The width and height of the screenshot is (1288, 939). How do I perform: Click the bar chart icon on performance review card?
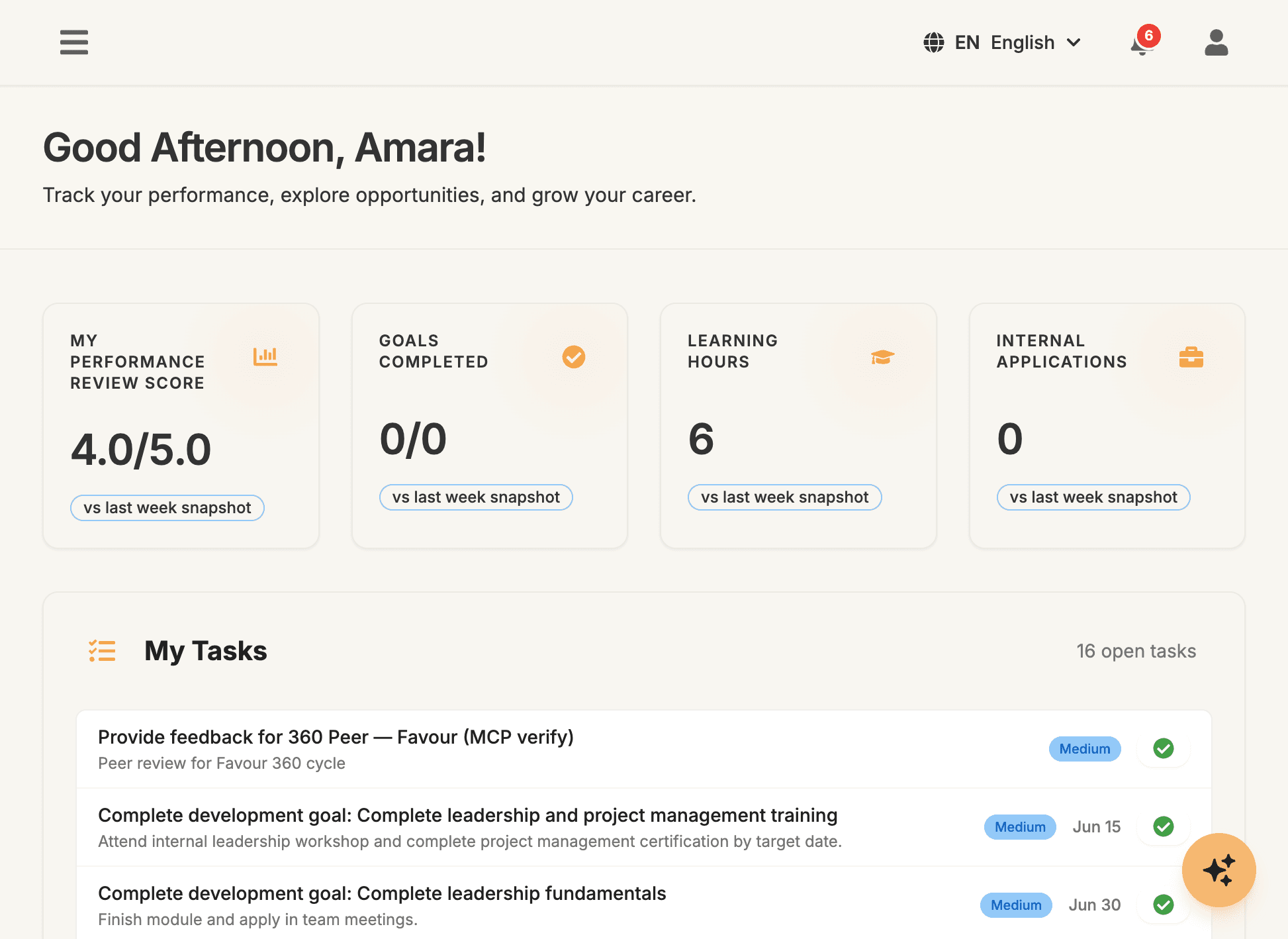click(x=265, y=357)
